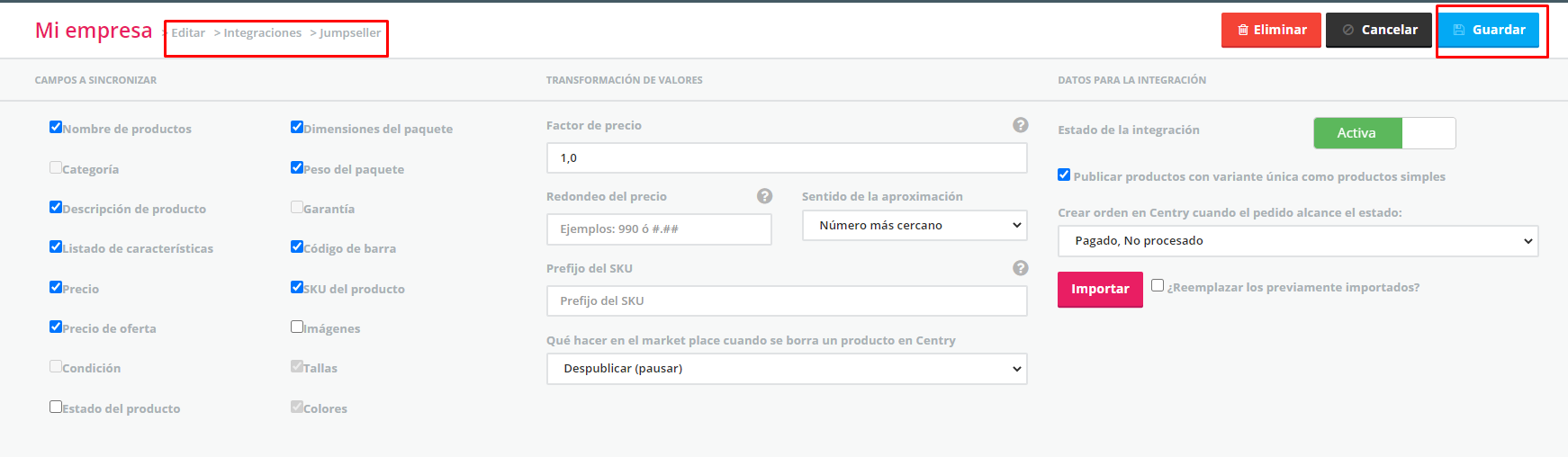The height and width of the screenshot is (457, 1568).
Task: Open Despublicar (pausar) dropdown
Action: (787, 369)
